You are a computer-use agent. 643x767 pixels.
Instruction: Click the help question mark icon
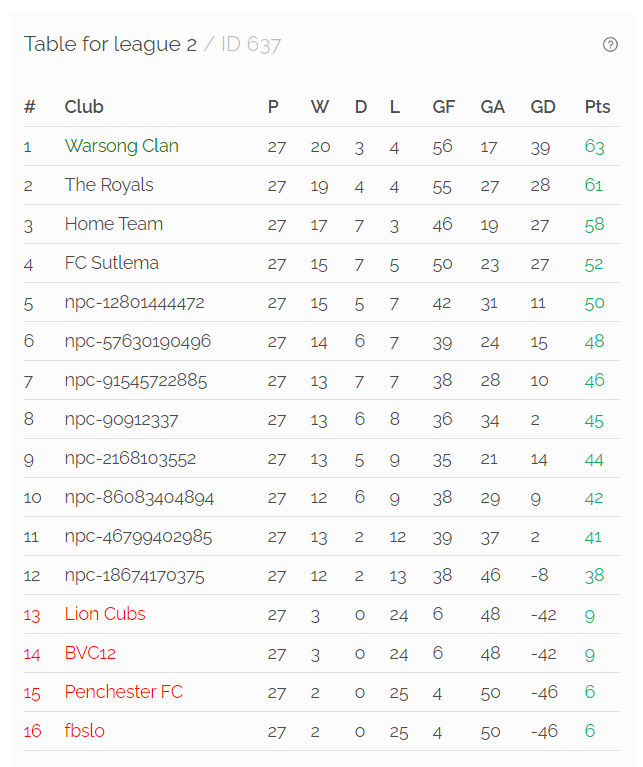tap(610, 45)
